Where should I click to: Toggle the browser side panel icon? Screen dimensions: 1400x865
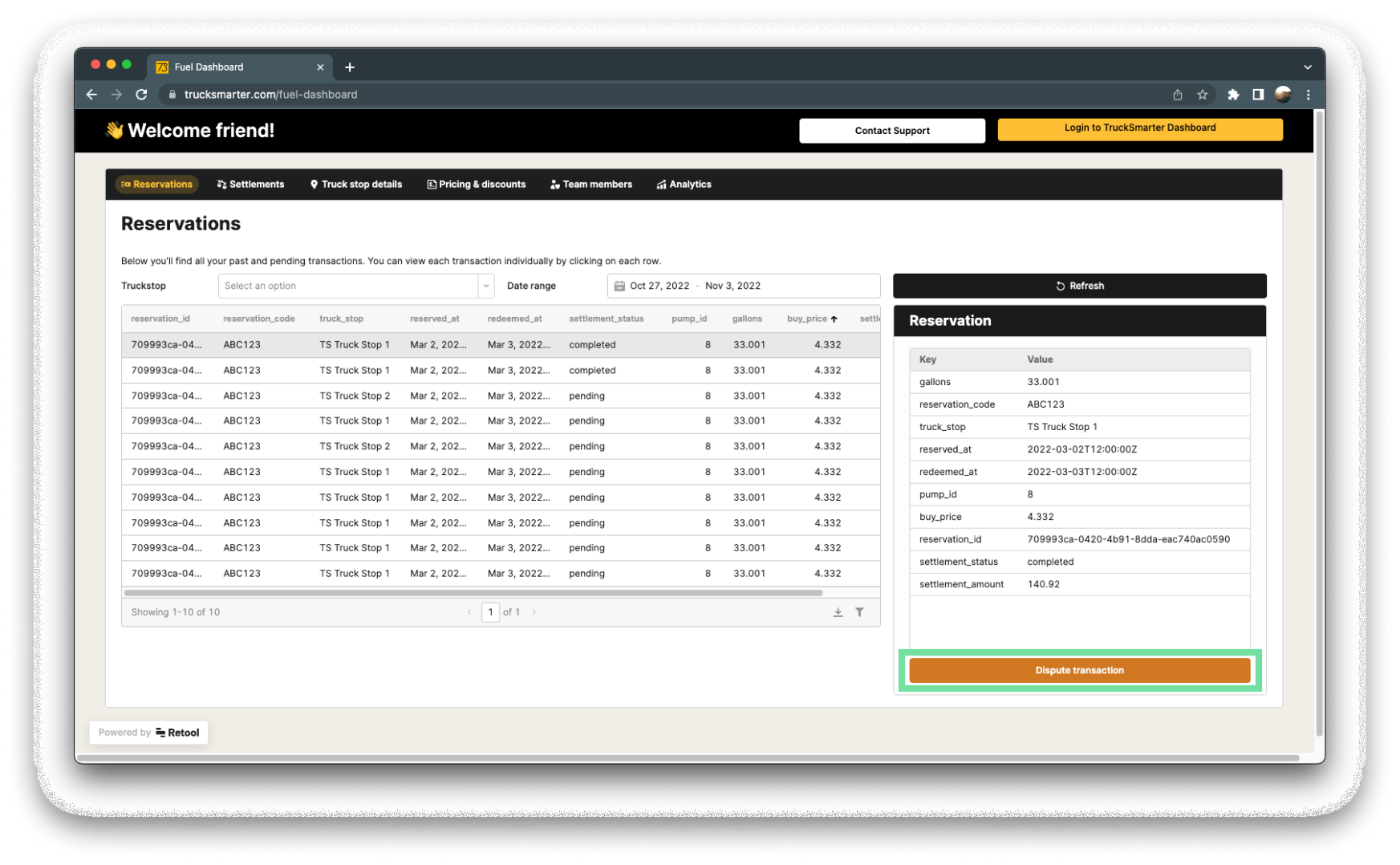[1258, 95]
